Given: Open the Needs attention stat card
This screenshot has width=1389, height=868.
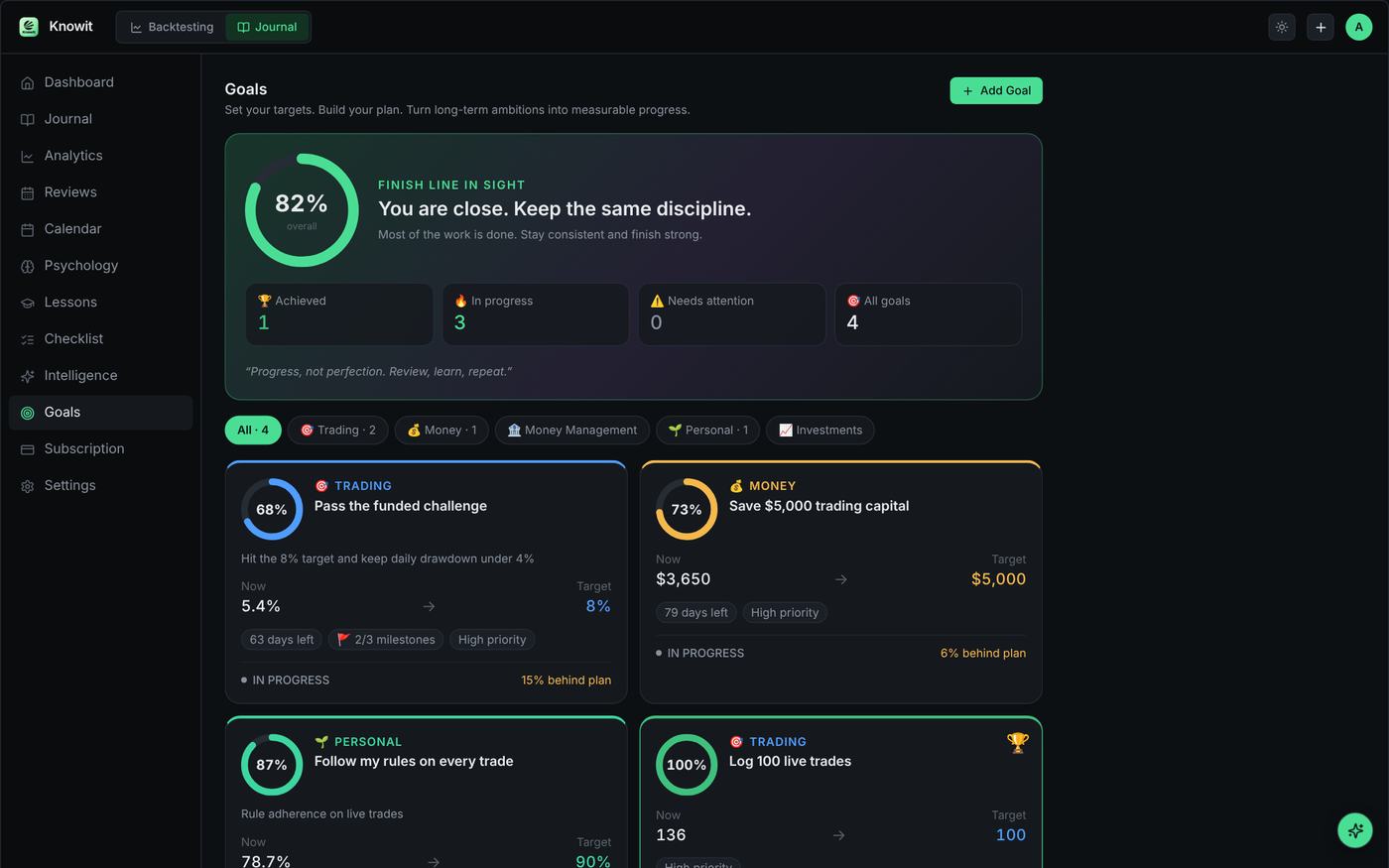Looking at the screenshot, I should coord(732,314).
